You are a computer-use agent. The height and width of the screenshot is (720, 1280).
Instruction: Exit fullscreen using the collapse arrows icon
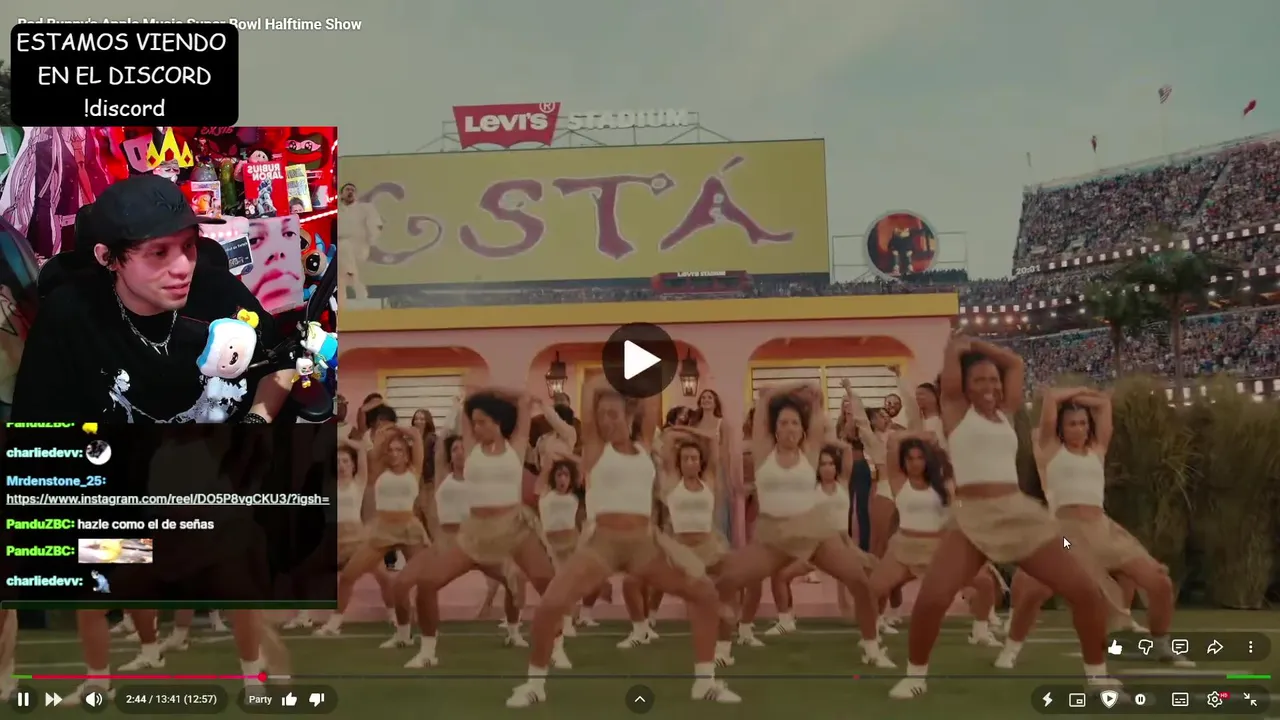(x=1250, y=699)
